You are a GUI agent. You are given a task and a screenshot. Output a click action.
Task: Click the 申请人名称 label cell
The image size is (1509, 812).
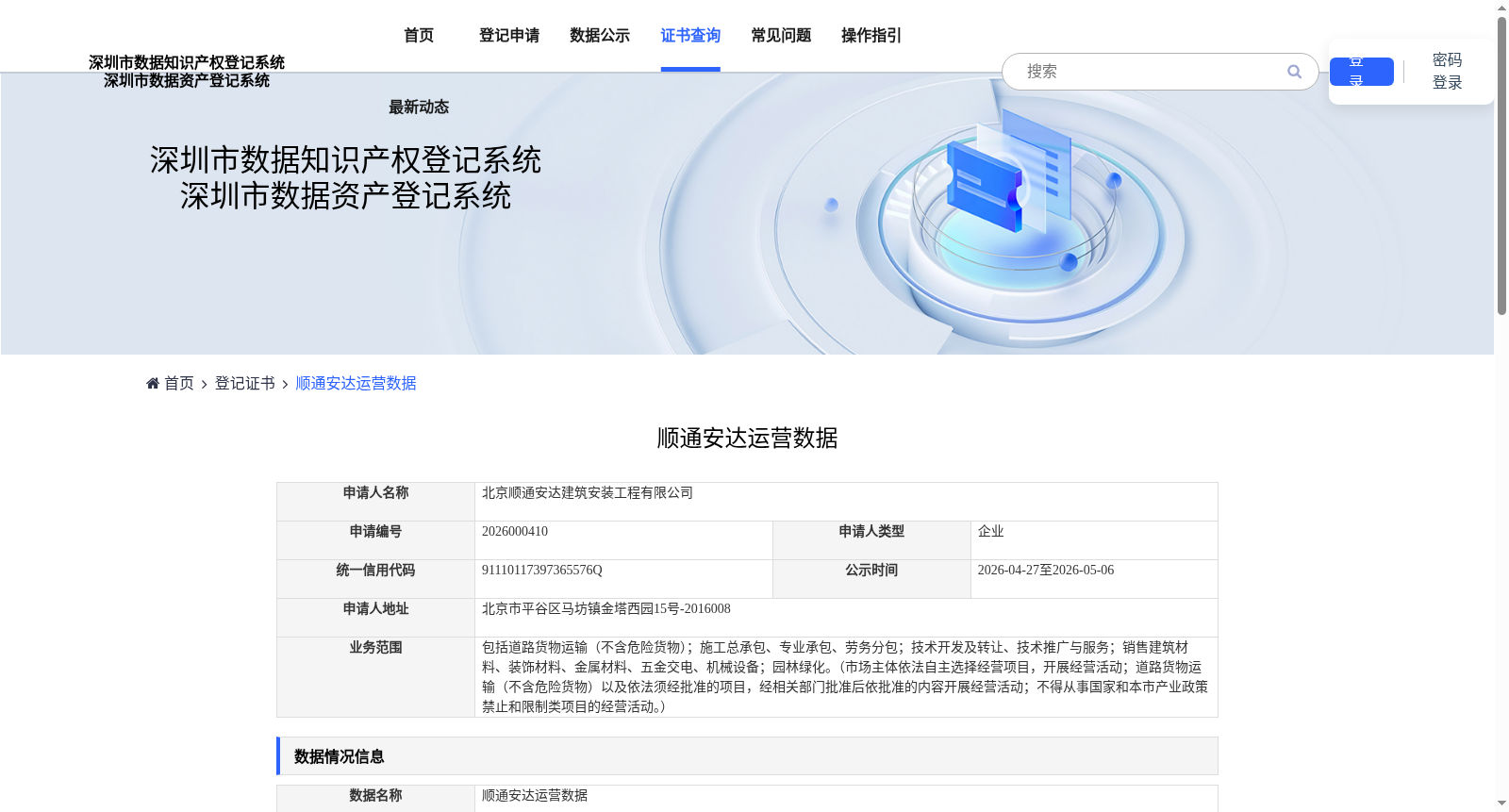point(375,502)
